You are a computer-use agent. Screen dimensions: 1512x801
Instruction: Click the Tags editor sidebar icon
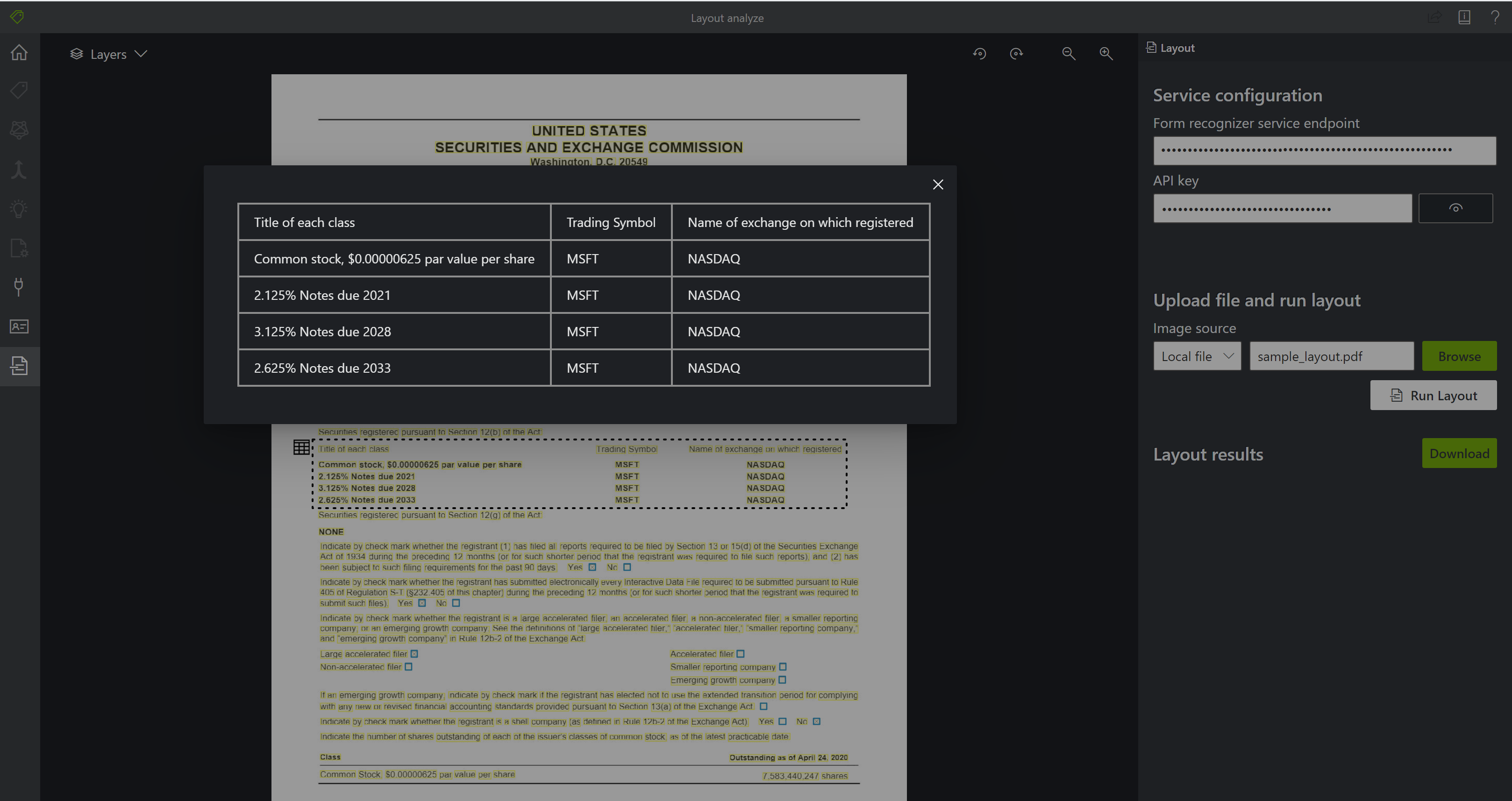pyautogui.click(x=19, y=90)
